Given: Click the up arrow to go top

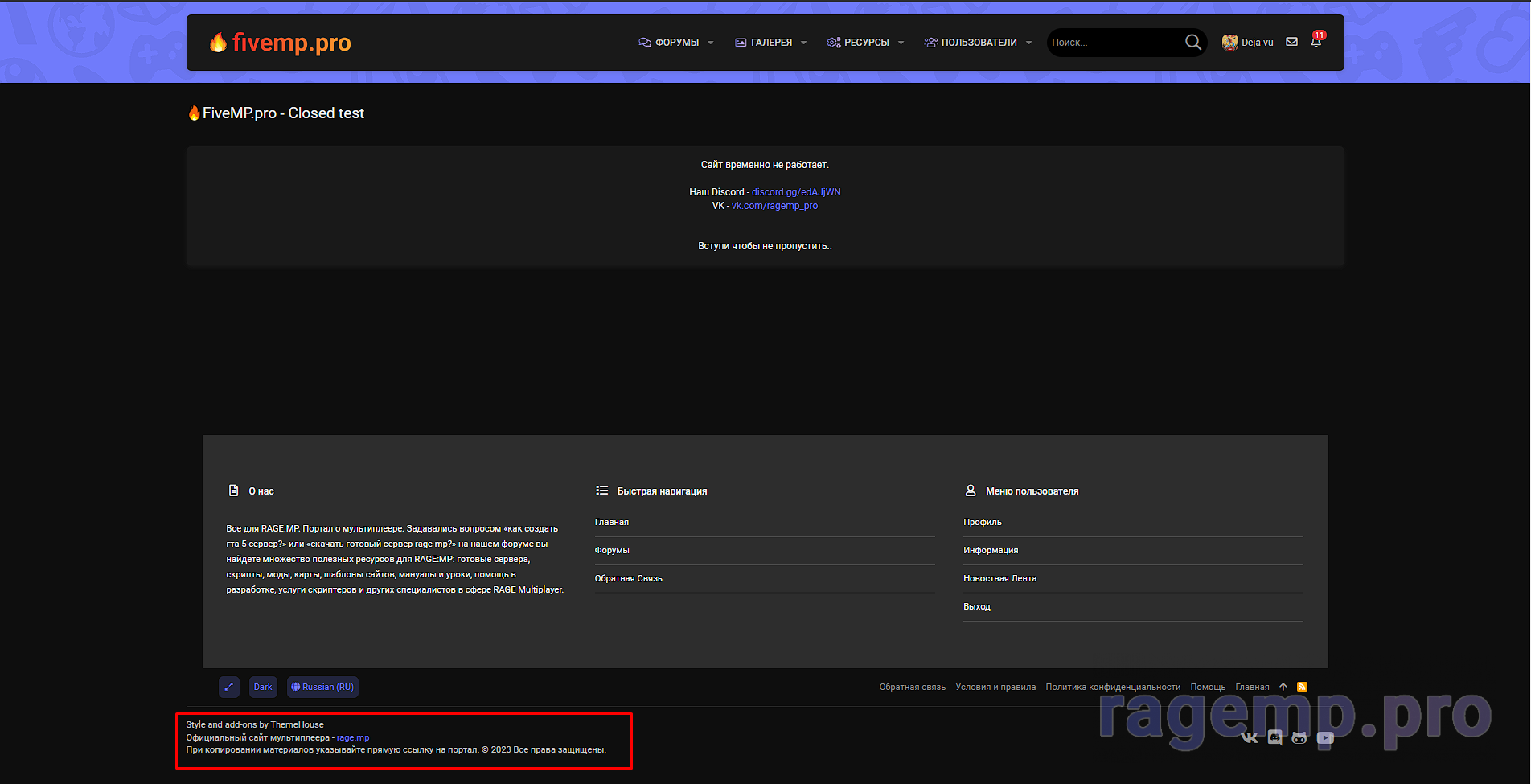Looking at the screenshot, I should 1283,687.
